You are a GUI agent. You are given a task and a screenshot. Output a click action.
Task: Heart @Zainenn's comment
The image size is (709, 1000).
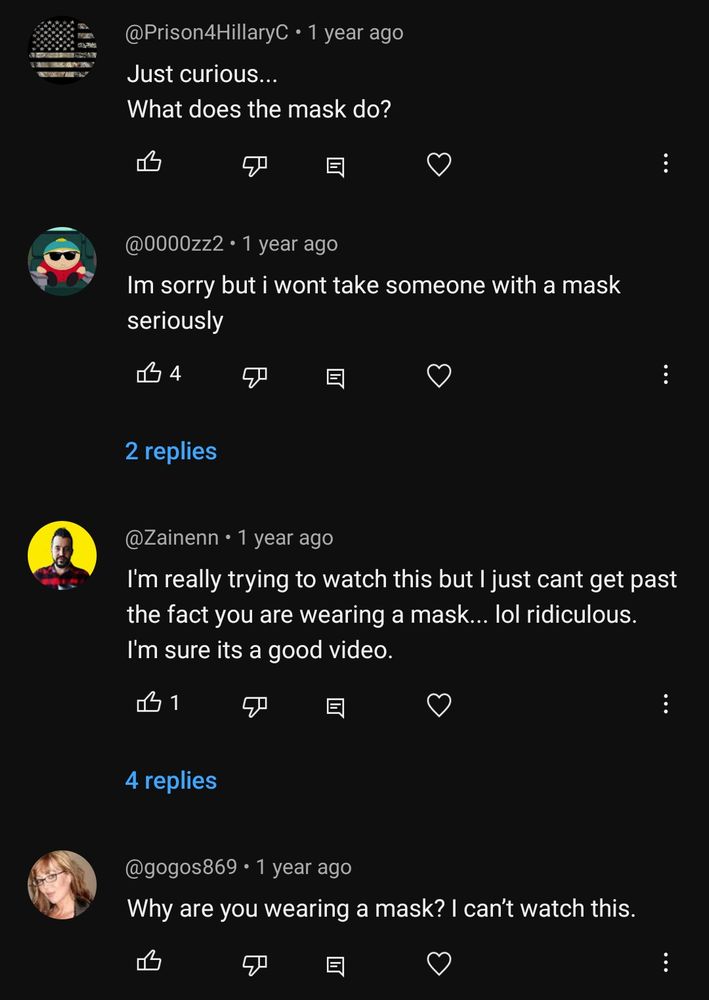(x=438, y=704)
